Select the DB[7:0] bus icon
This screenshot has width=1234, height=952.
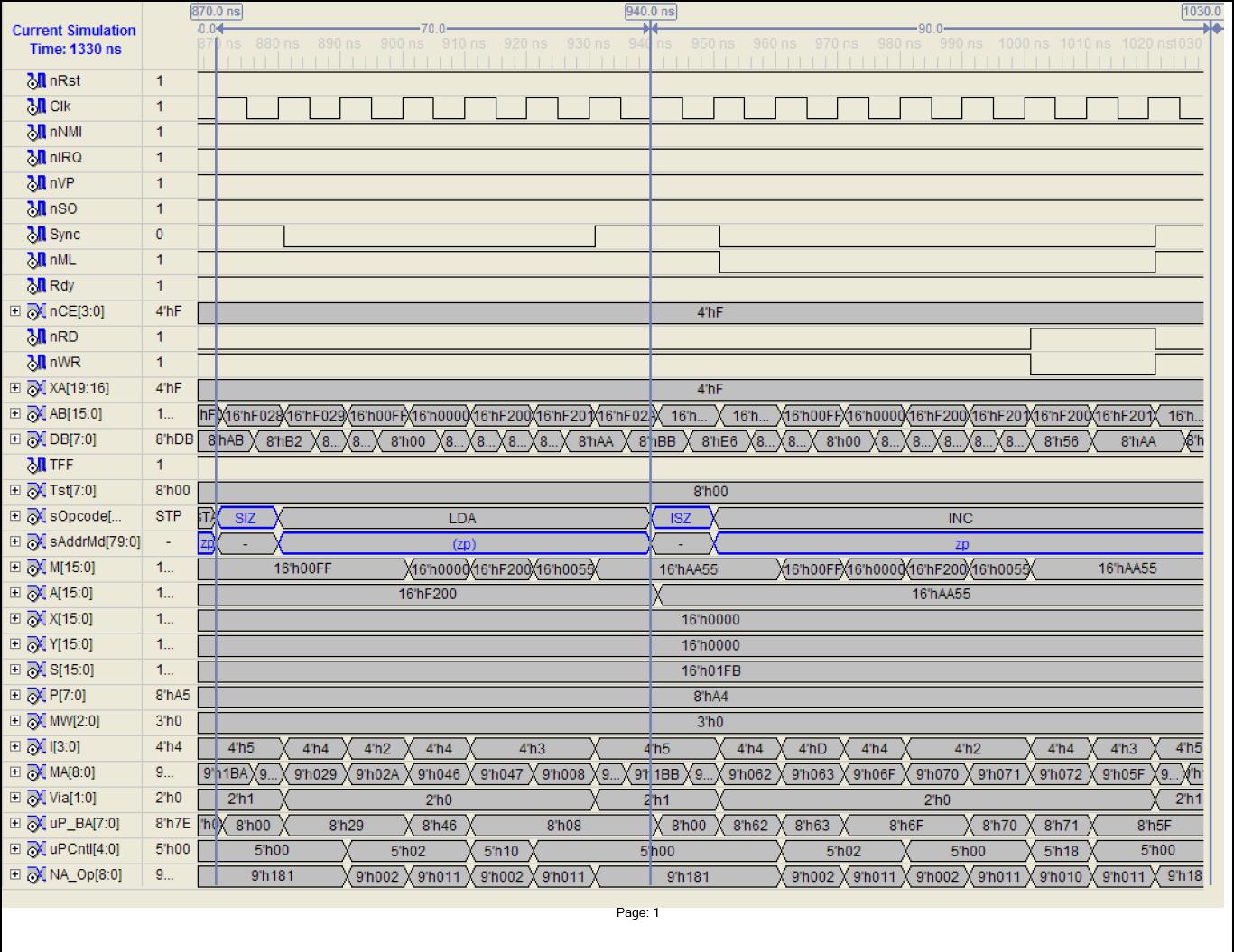37,439
